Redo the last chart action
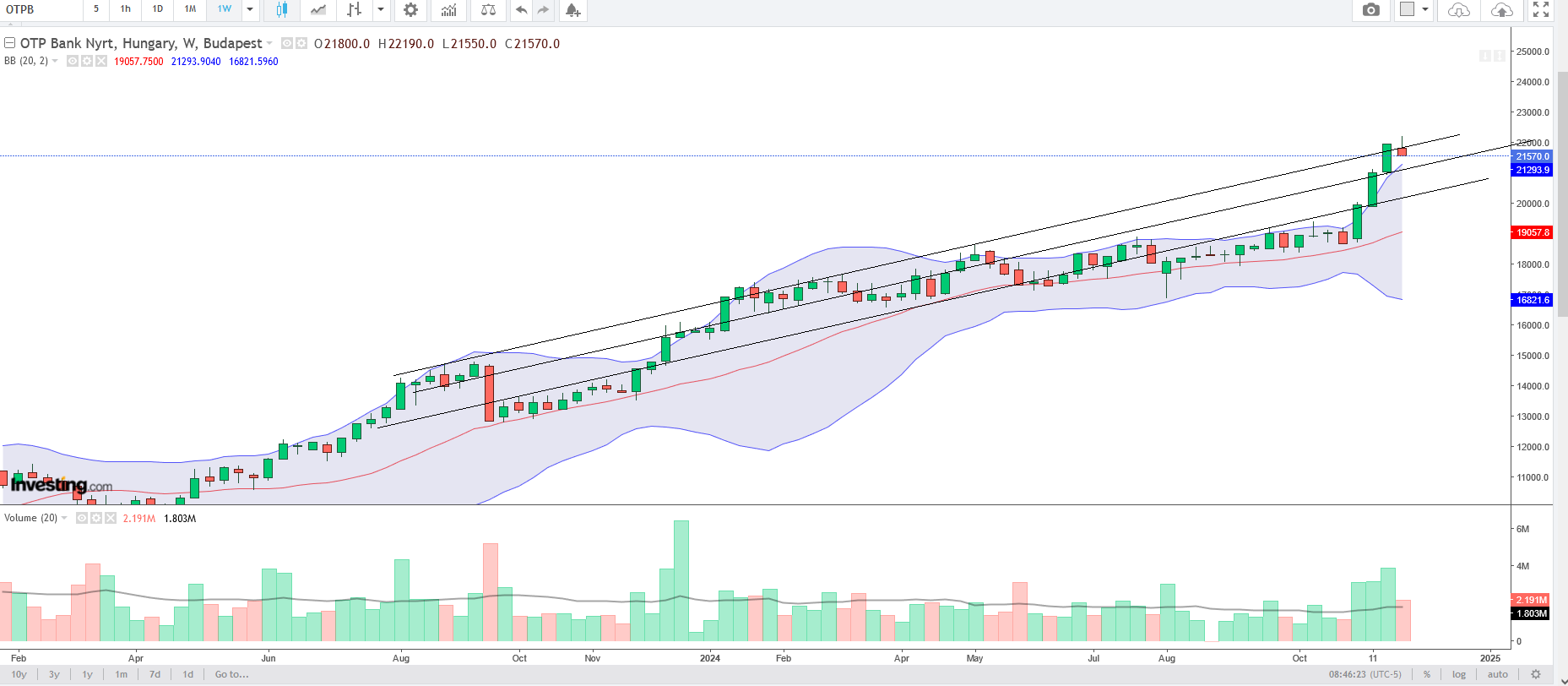 coord(543,9)
